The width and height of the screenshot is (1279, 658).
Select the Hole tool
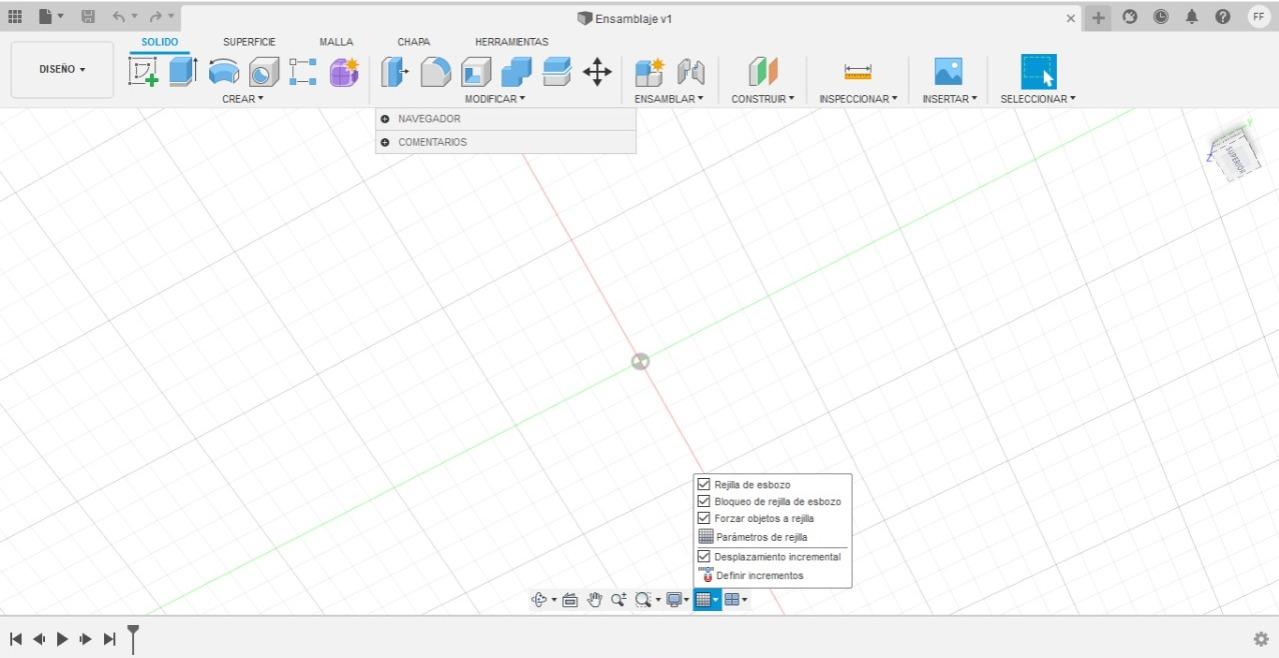point(263,72)
